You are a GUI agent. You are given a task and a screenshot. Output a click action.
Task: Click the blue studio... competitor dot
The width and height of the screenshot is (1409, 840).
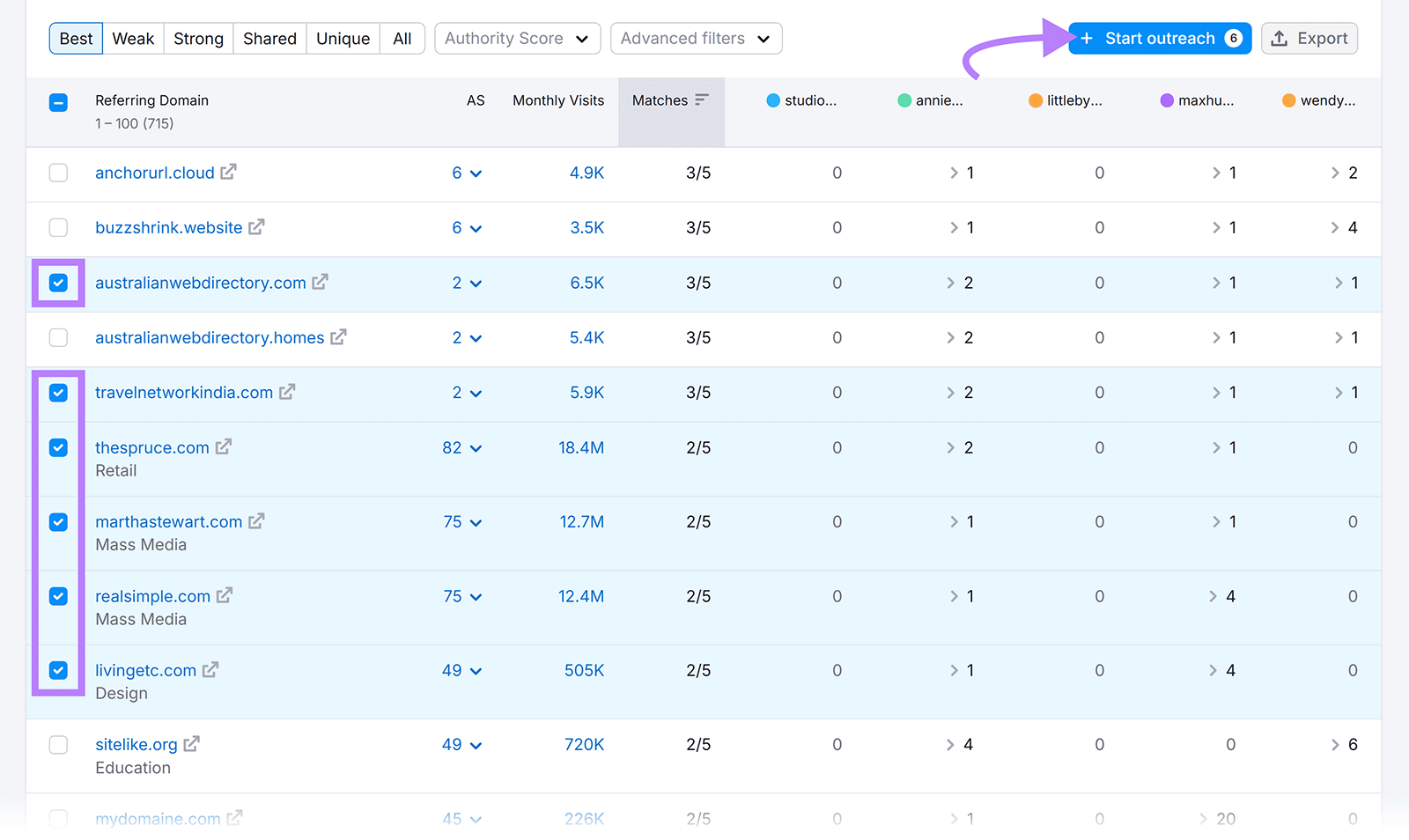tap(772, 100)
